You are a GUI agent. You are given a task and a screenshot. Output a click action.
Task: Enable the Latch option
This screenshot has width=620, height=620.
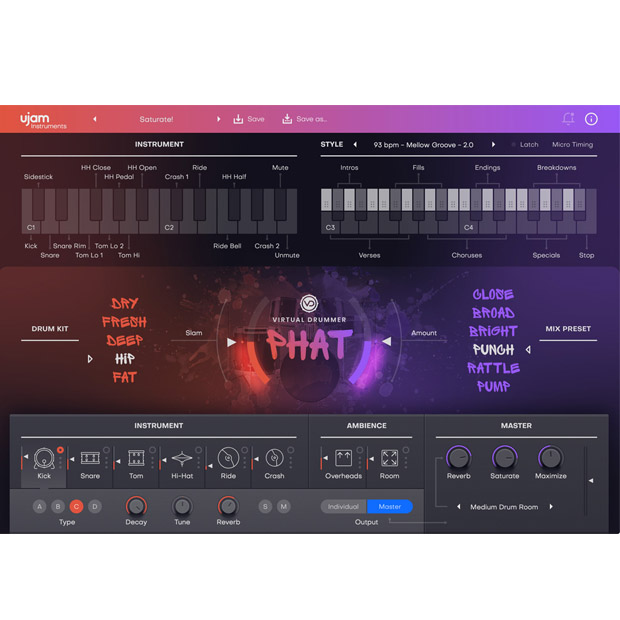tap(525, 145)
